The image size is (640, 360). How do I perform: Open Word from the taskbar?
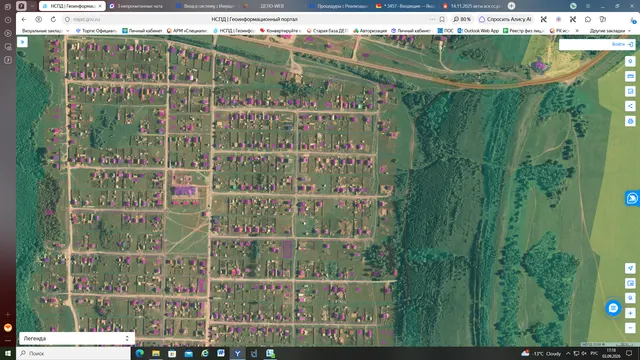(221, 353)
